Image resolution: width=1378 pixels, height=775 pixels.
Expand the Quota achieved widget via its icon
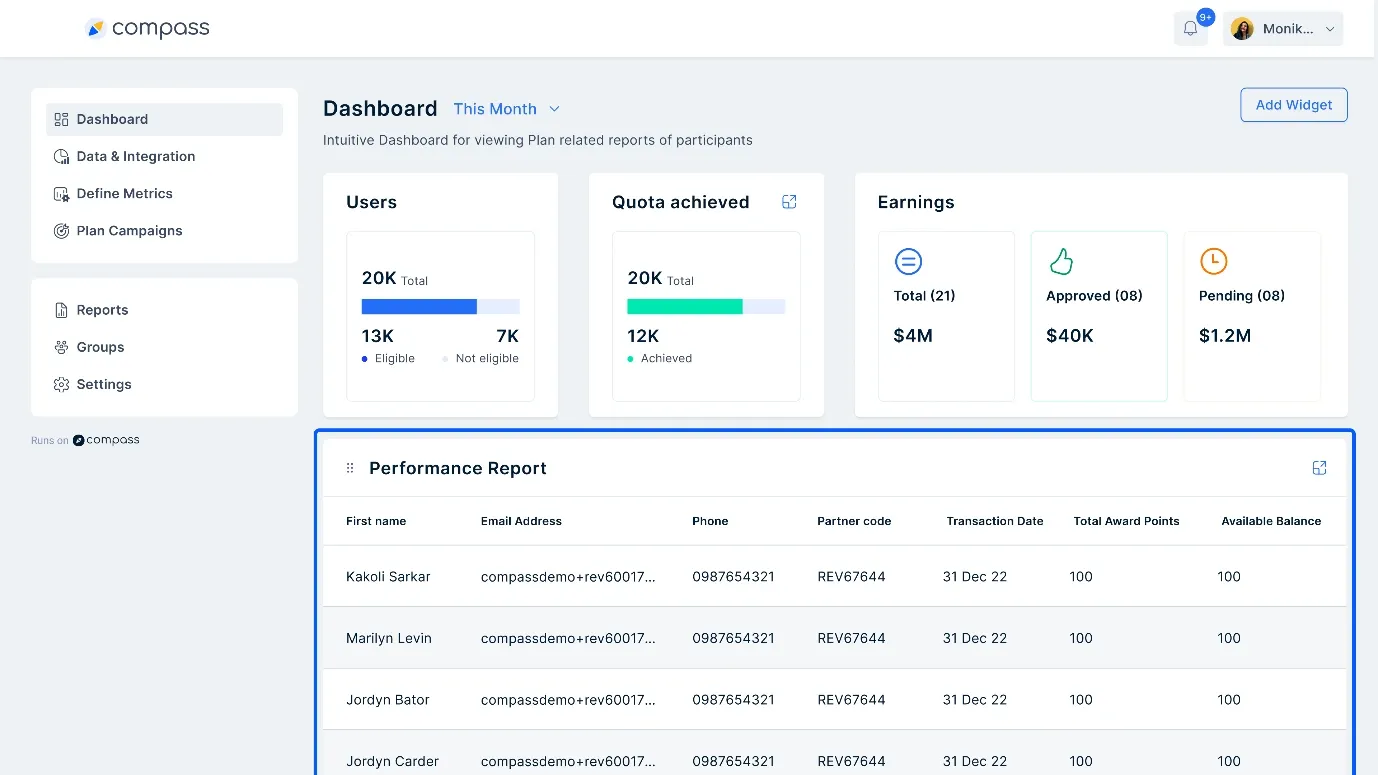click(789, 201)
